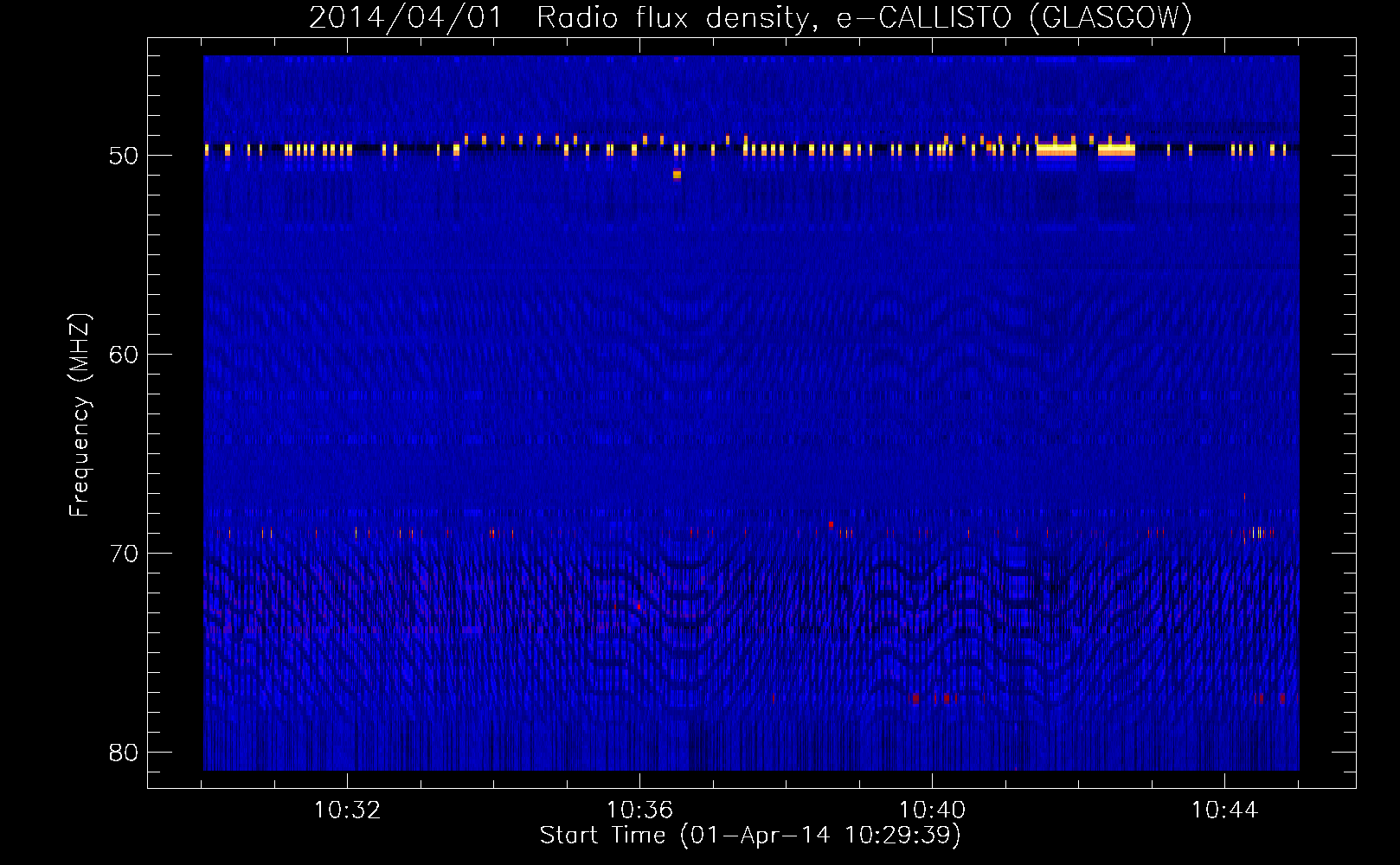Click the "60" frequency tick label
The height and width of the screenshot is (865, 1400).
124,355
